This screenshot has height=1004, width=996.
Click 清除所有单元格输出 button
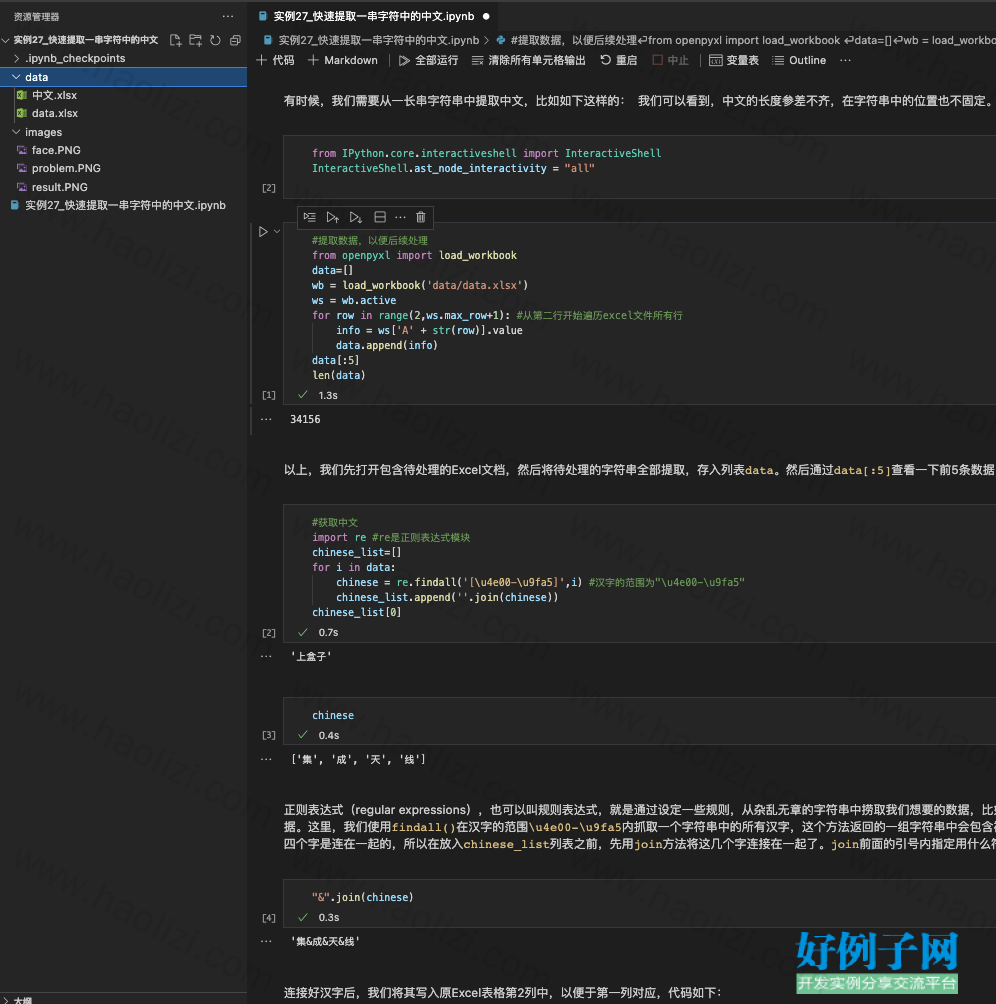click(x=529, y=60)
